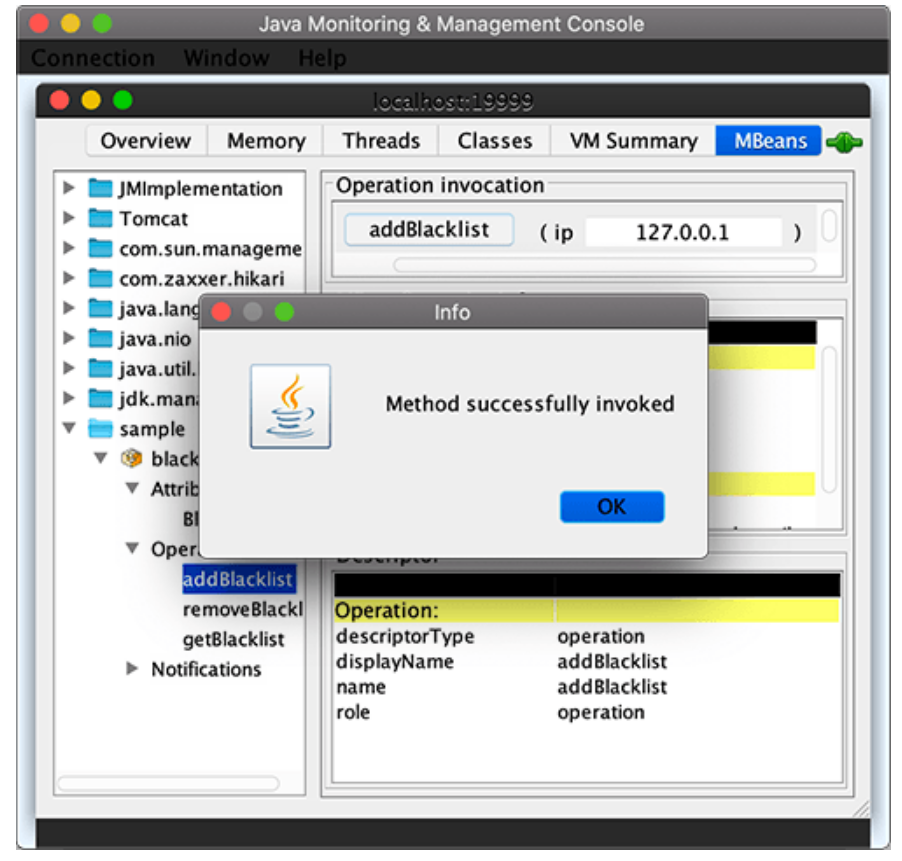Click the Tomcat folder icon

[101, 218]
